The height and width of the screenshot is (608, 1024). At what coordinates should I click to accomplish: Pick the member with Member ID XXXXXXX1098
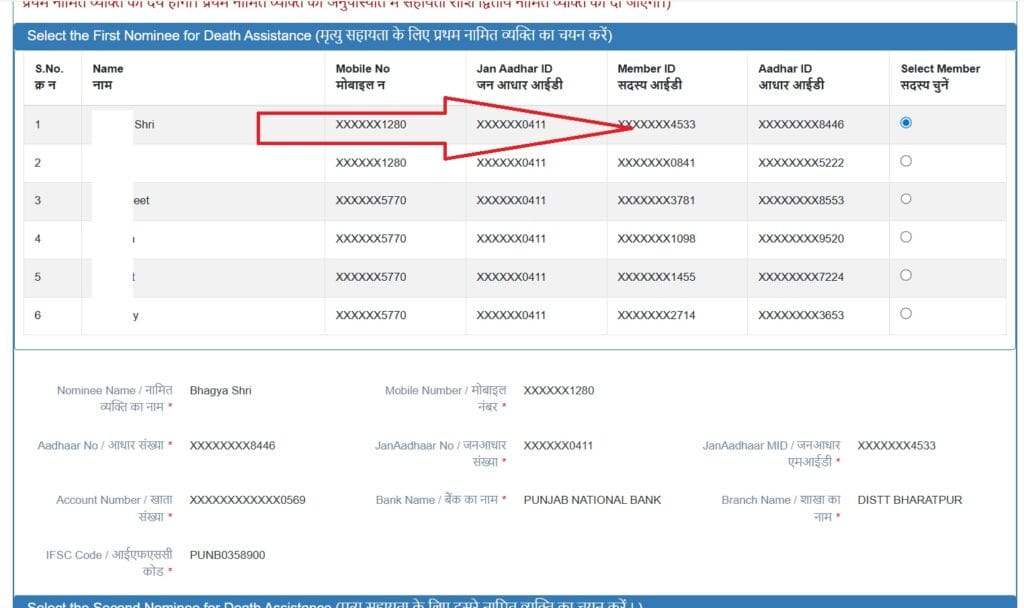[906, 237]
